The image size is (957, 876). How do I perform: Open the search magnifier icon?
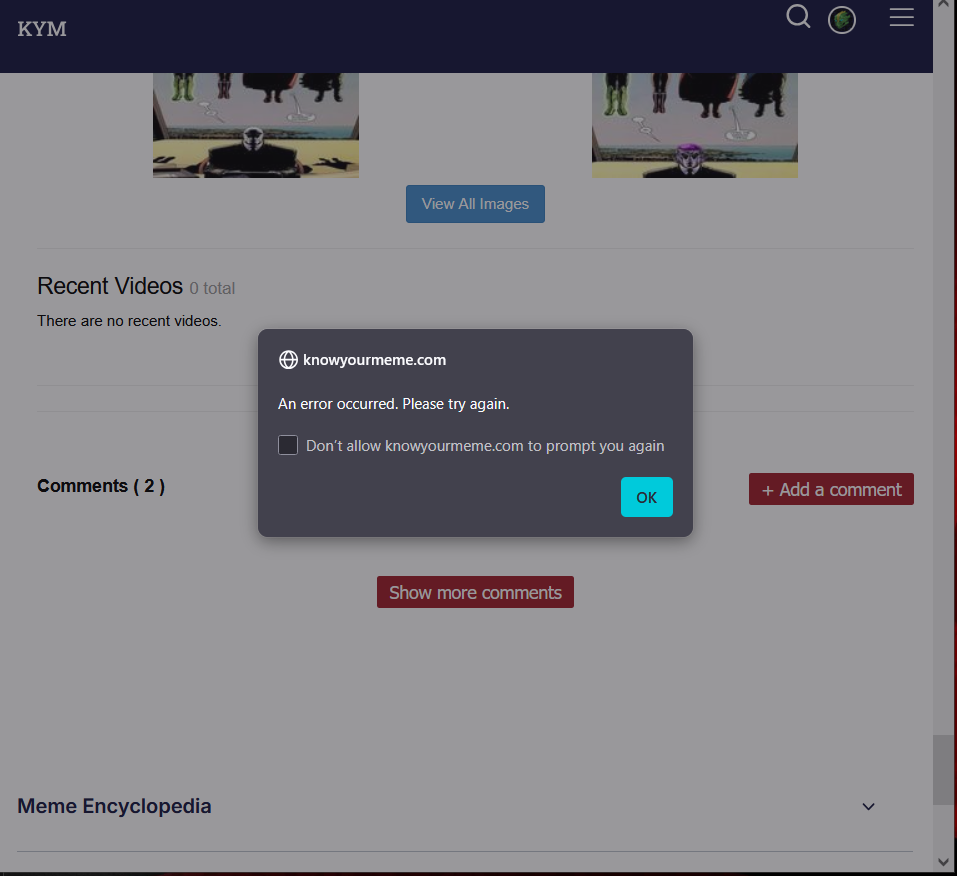coord(798,17)
